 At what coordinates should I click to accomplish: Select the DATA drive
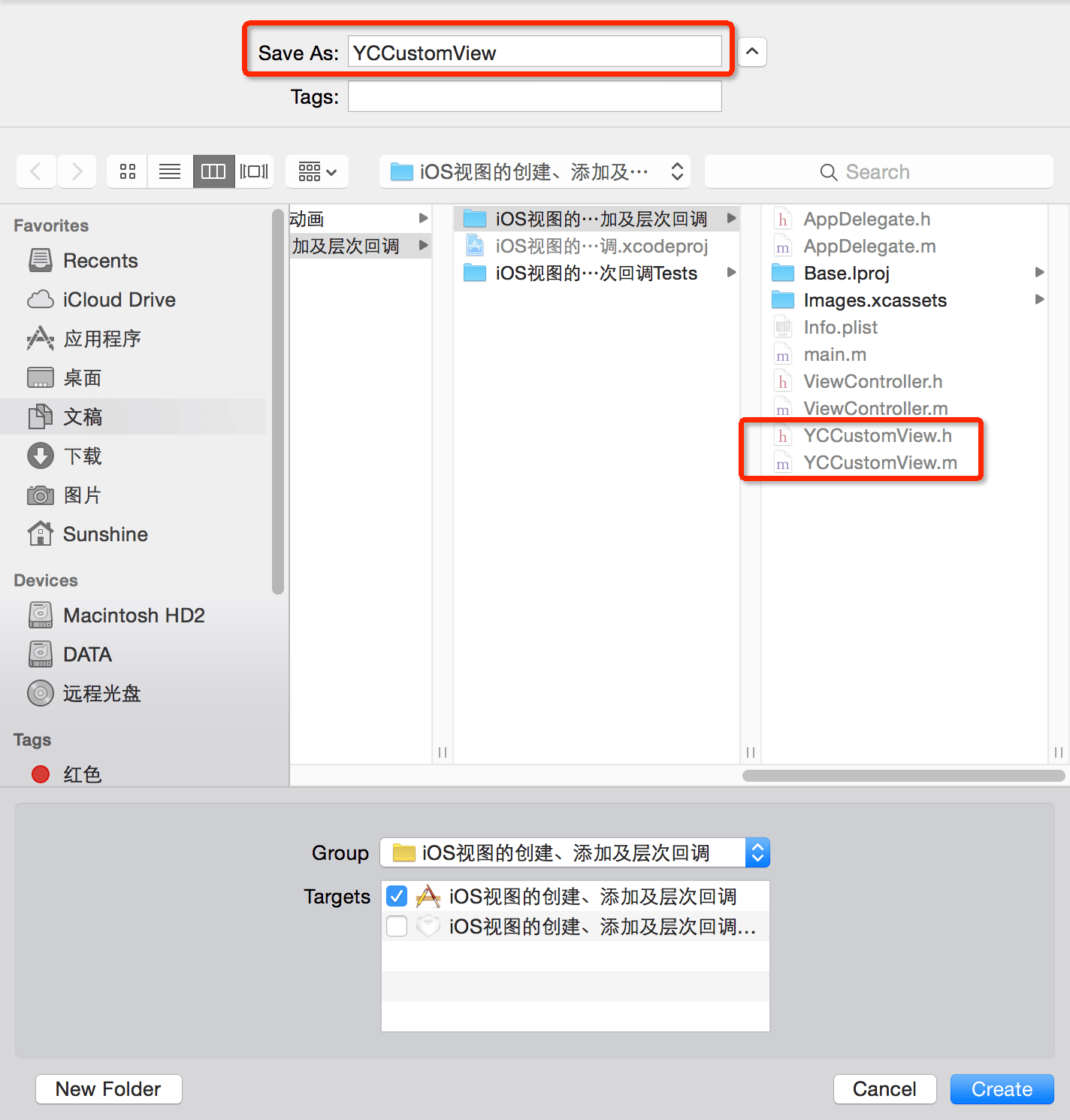[x=134, y=654]
